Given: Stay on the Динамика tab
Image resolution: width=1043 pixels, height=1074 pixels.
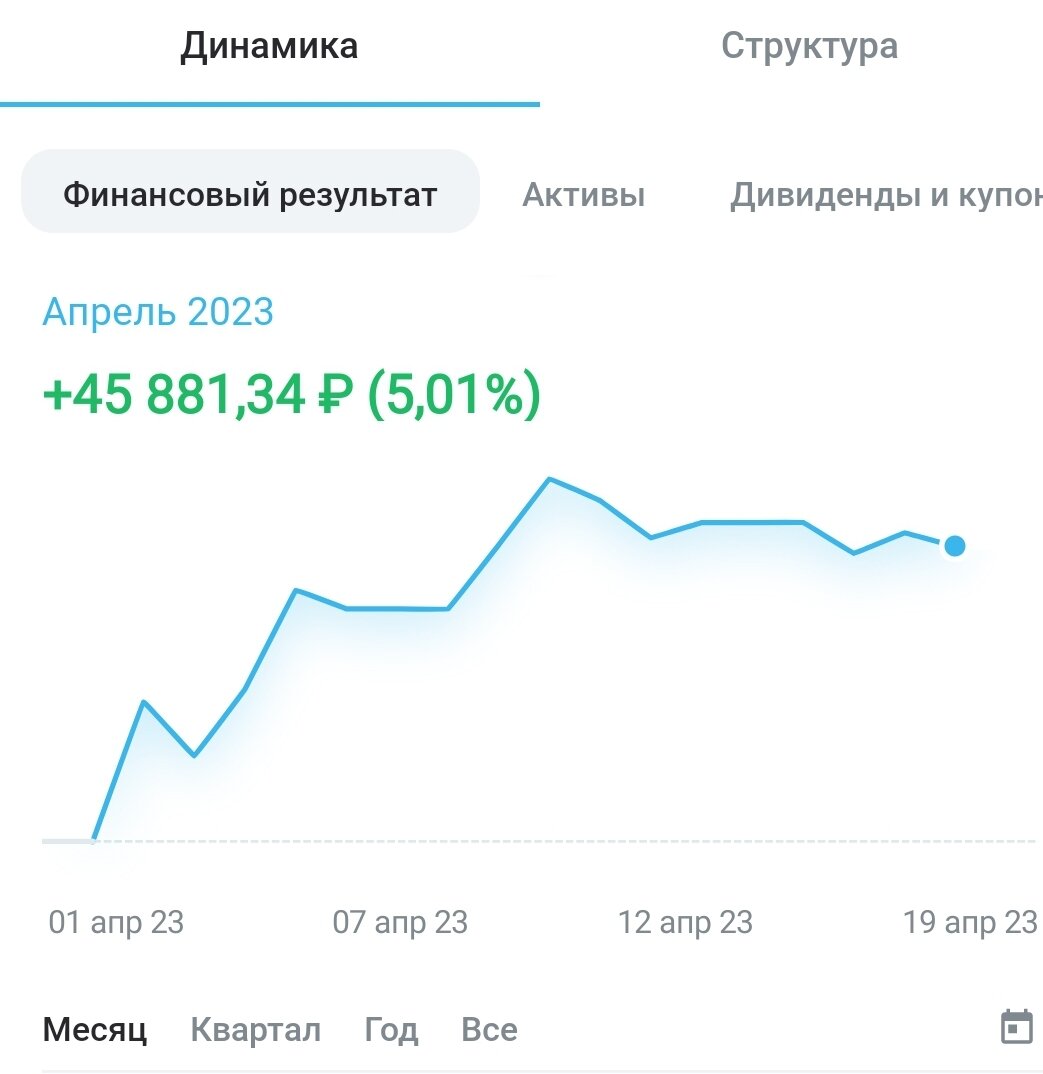Looking at the screenshot, I should point(268,46).
